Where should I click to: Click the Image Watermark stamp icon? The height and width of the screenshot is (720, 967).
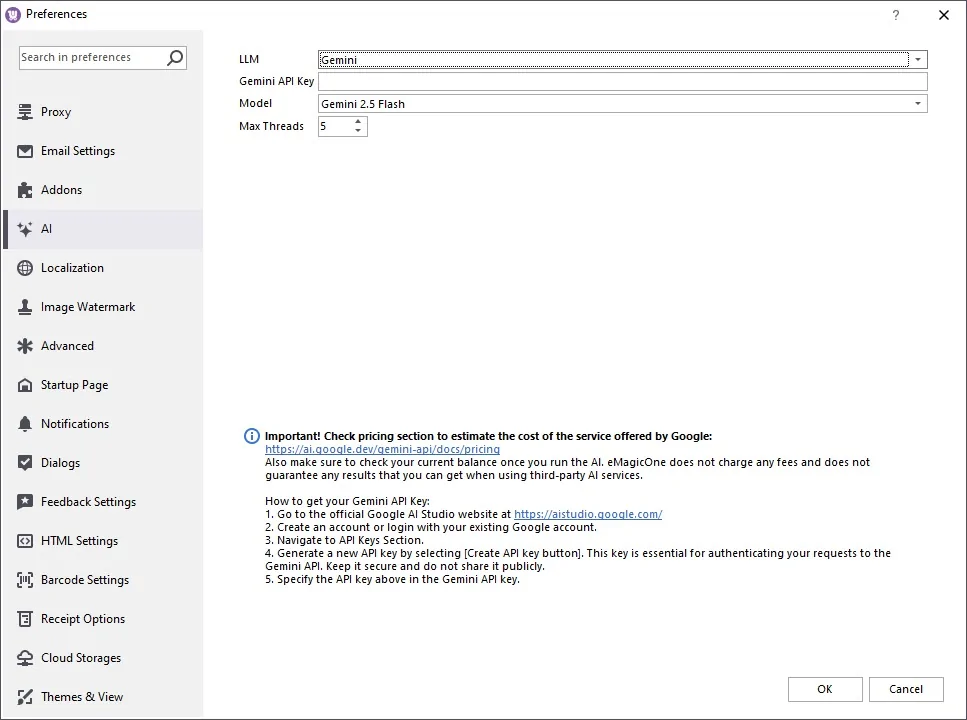(x=25, y=307)
